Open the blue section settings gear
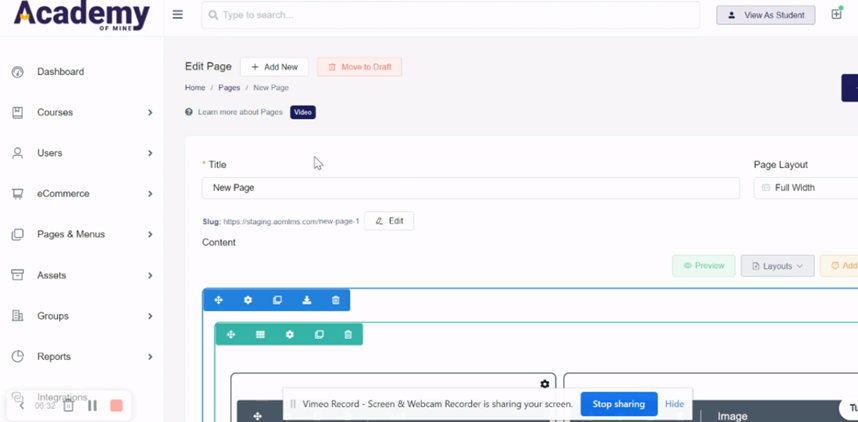 point(248,300)
